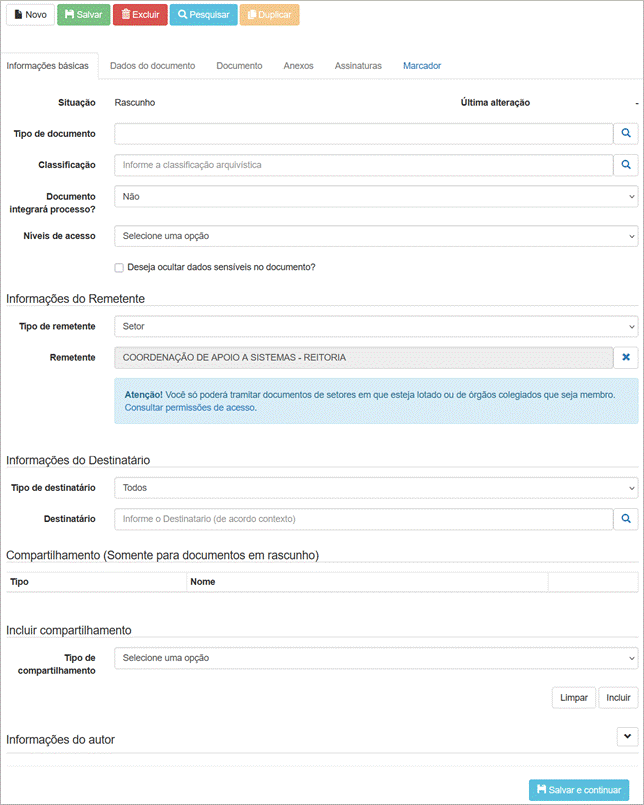Click the green Salvar button

coord(83,15)
